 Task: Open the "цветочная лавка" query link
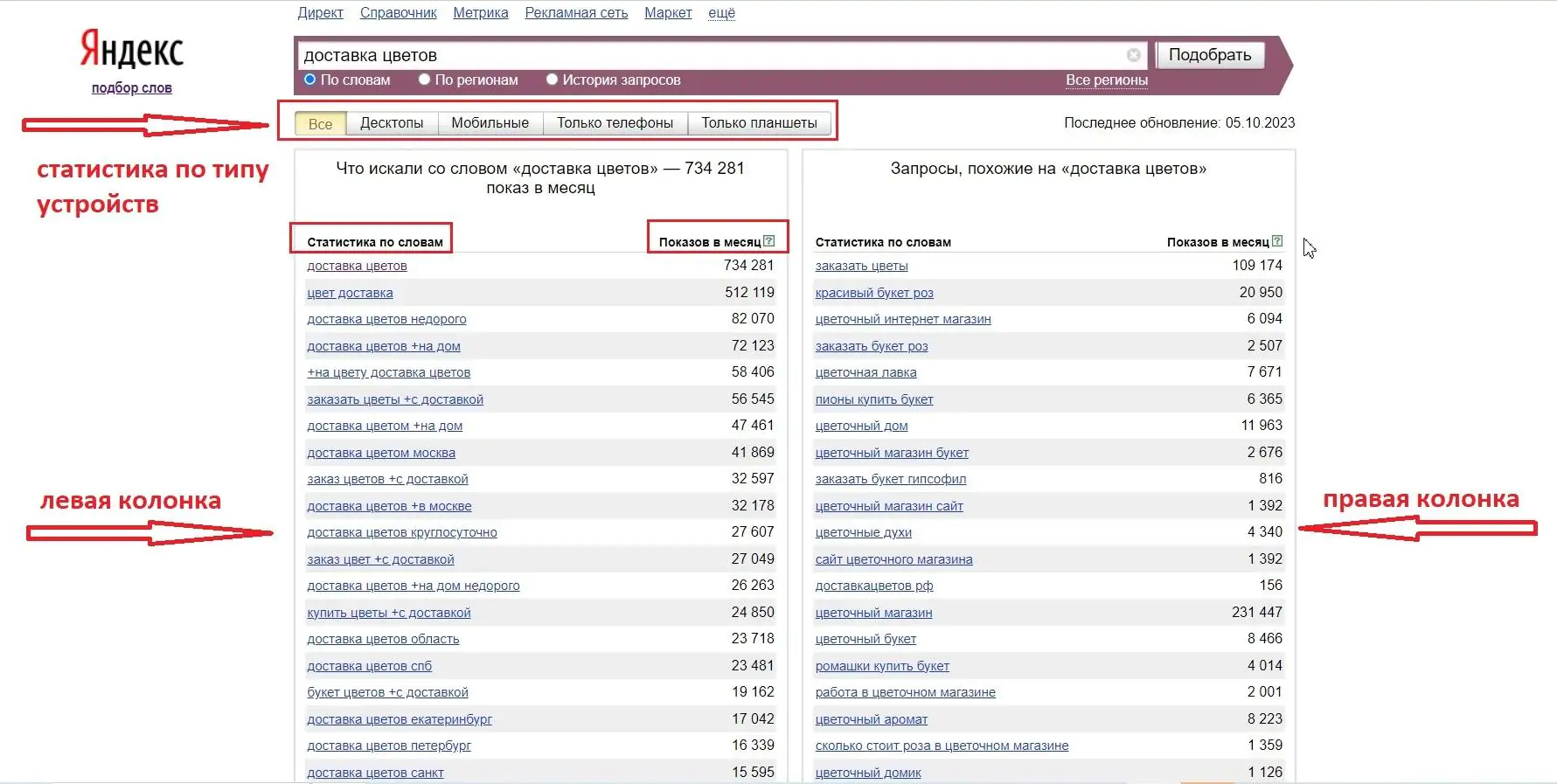tap(866, 372)
